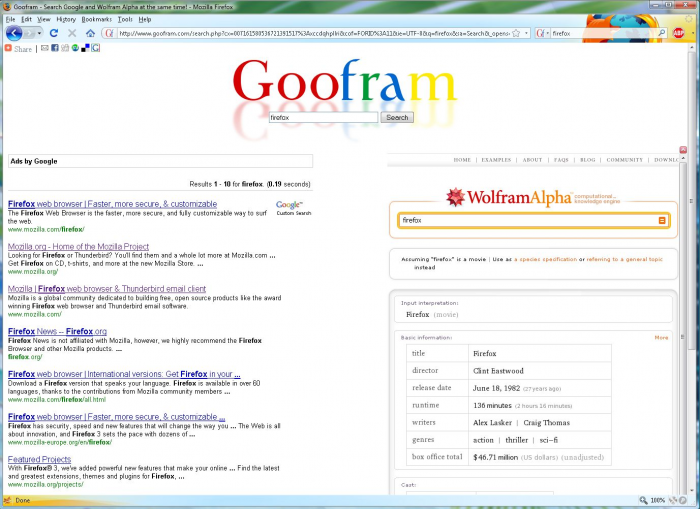This screenshot has width=700, height=509.
Task: Open the Tools menu
Action: click(125, 20)
